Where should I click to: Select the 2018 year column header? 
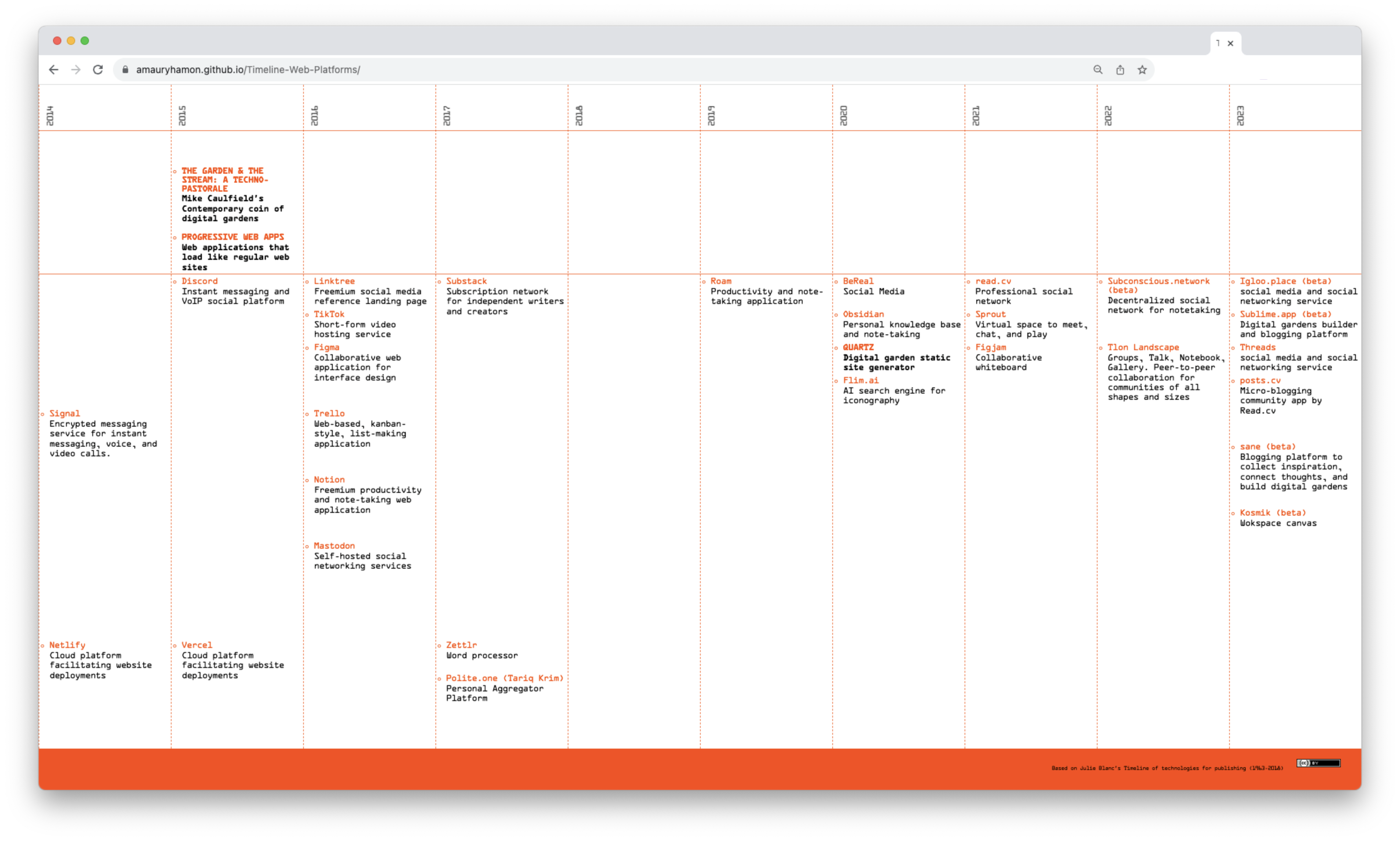click(x=579, y=115)
